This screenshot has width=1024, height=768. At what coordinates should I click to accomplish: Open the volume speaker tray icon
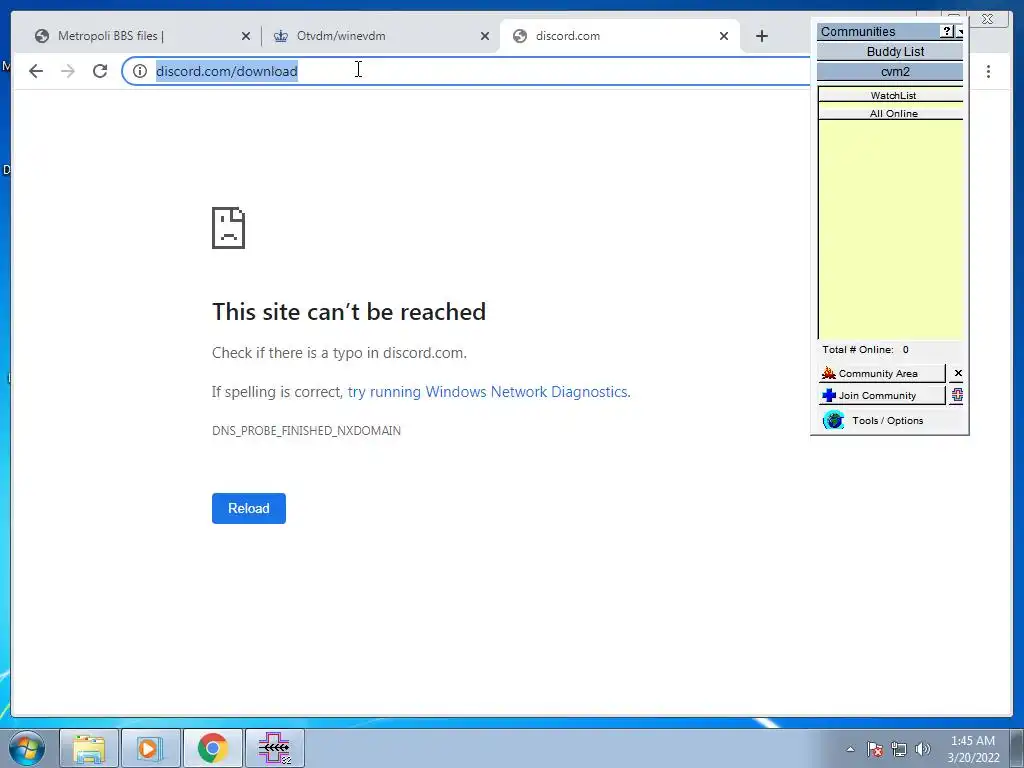923,749
